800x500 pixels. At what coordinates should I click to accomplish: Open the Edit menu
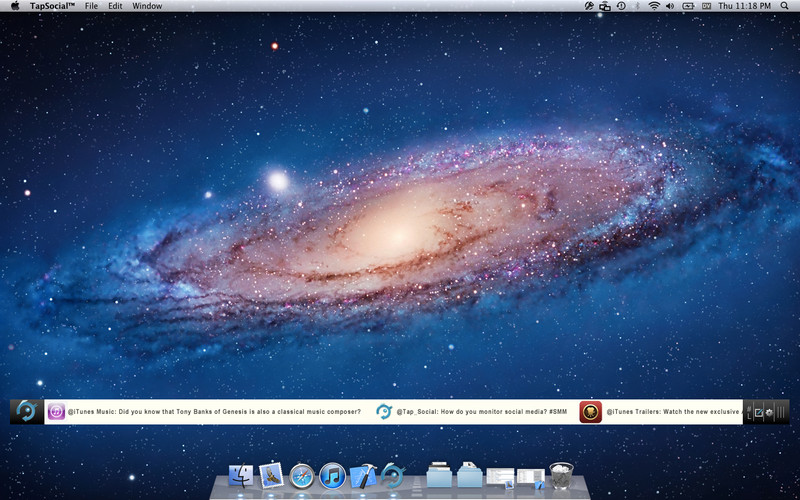(115, 6)
